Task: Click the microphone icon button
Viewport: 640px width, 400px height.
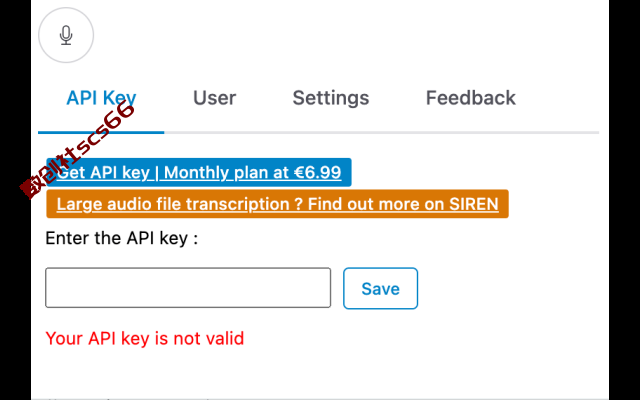Action: pyautogui.click(x=66, y=35)
